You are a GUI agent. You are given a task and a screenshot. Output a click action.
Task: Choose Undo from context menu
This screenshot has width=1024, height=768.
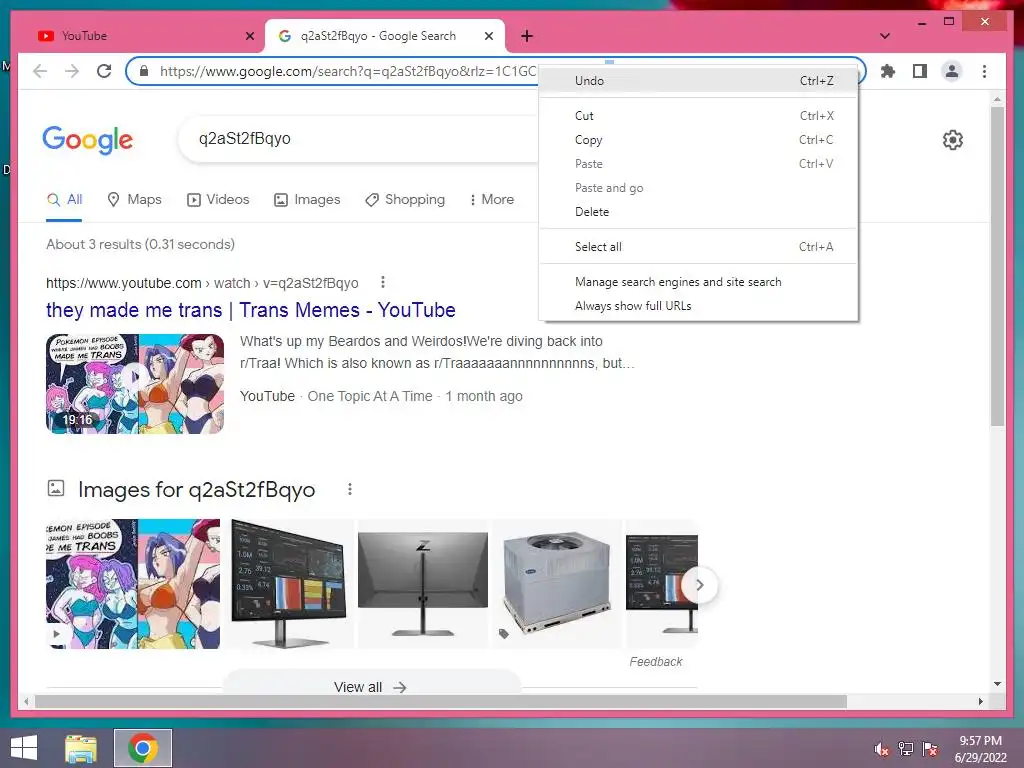click(x=698, y=80)
